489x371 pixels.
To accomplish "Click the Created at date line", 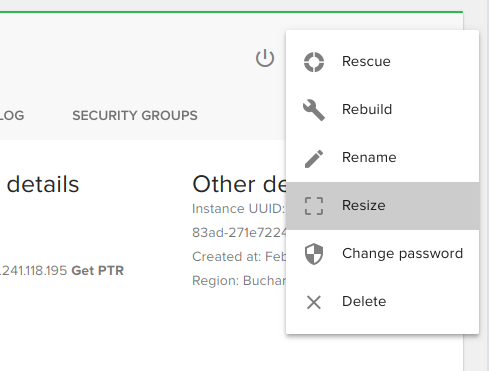I will click(x=239, y=257).
